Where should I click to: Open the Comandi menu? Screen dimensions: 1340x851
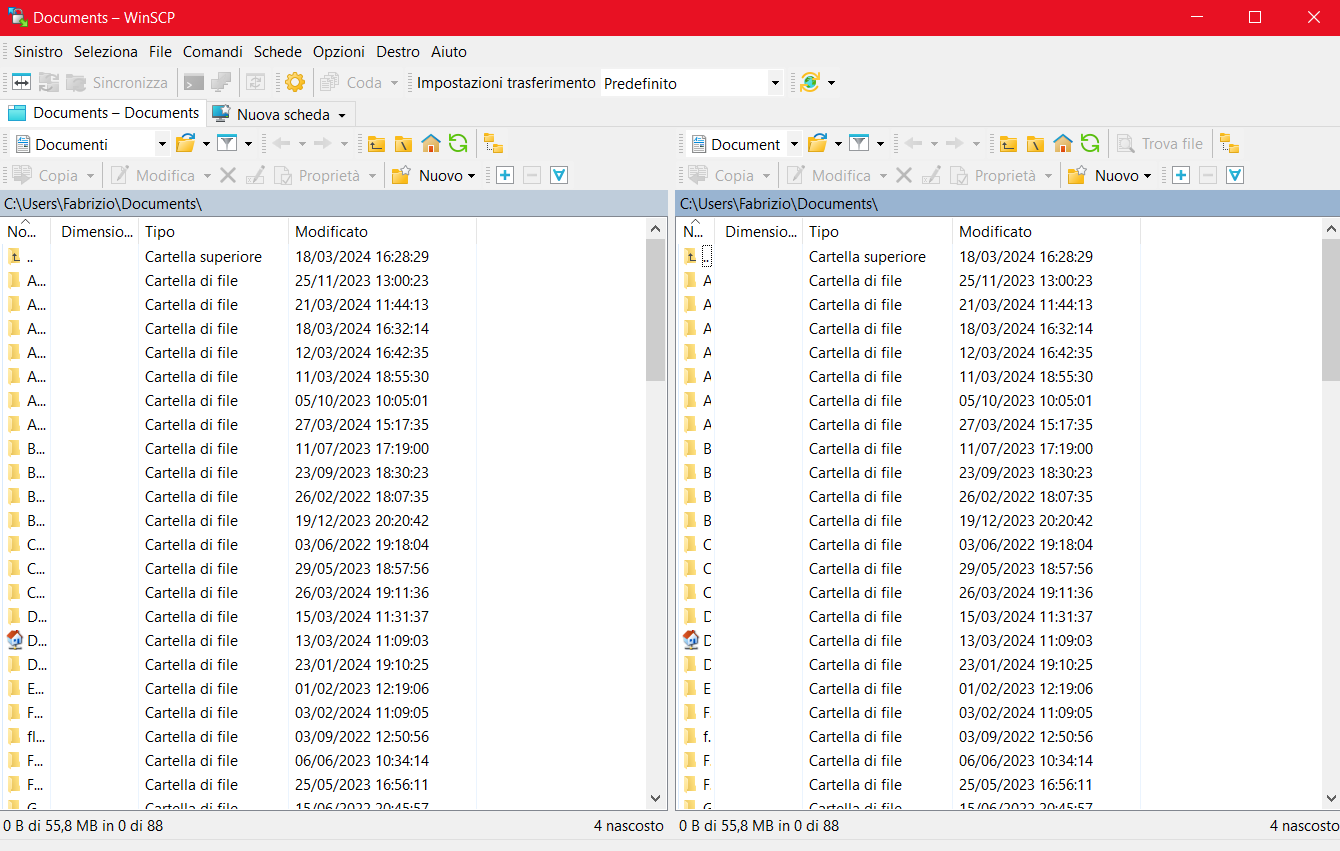coord(212,52)
